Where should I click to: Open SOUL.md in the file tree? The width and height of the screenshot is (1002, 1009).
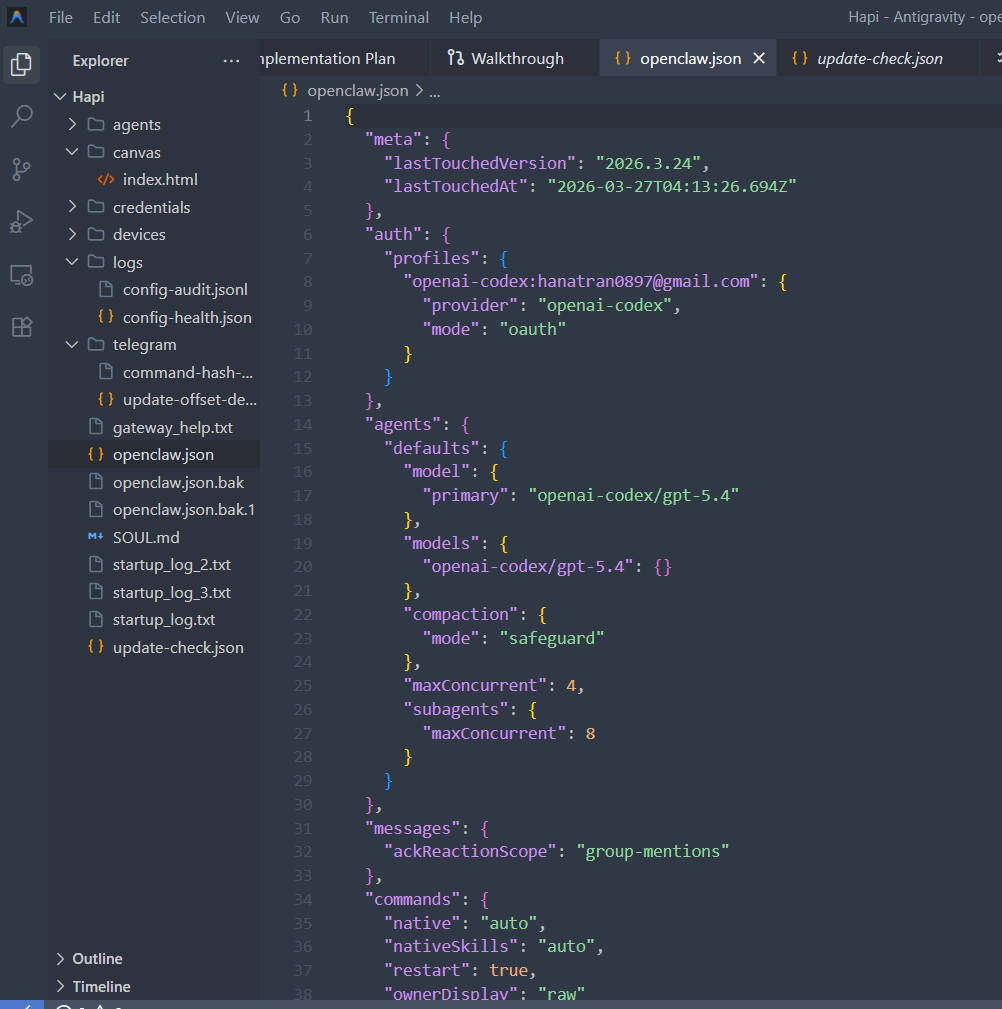pos(146,537)
